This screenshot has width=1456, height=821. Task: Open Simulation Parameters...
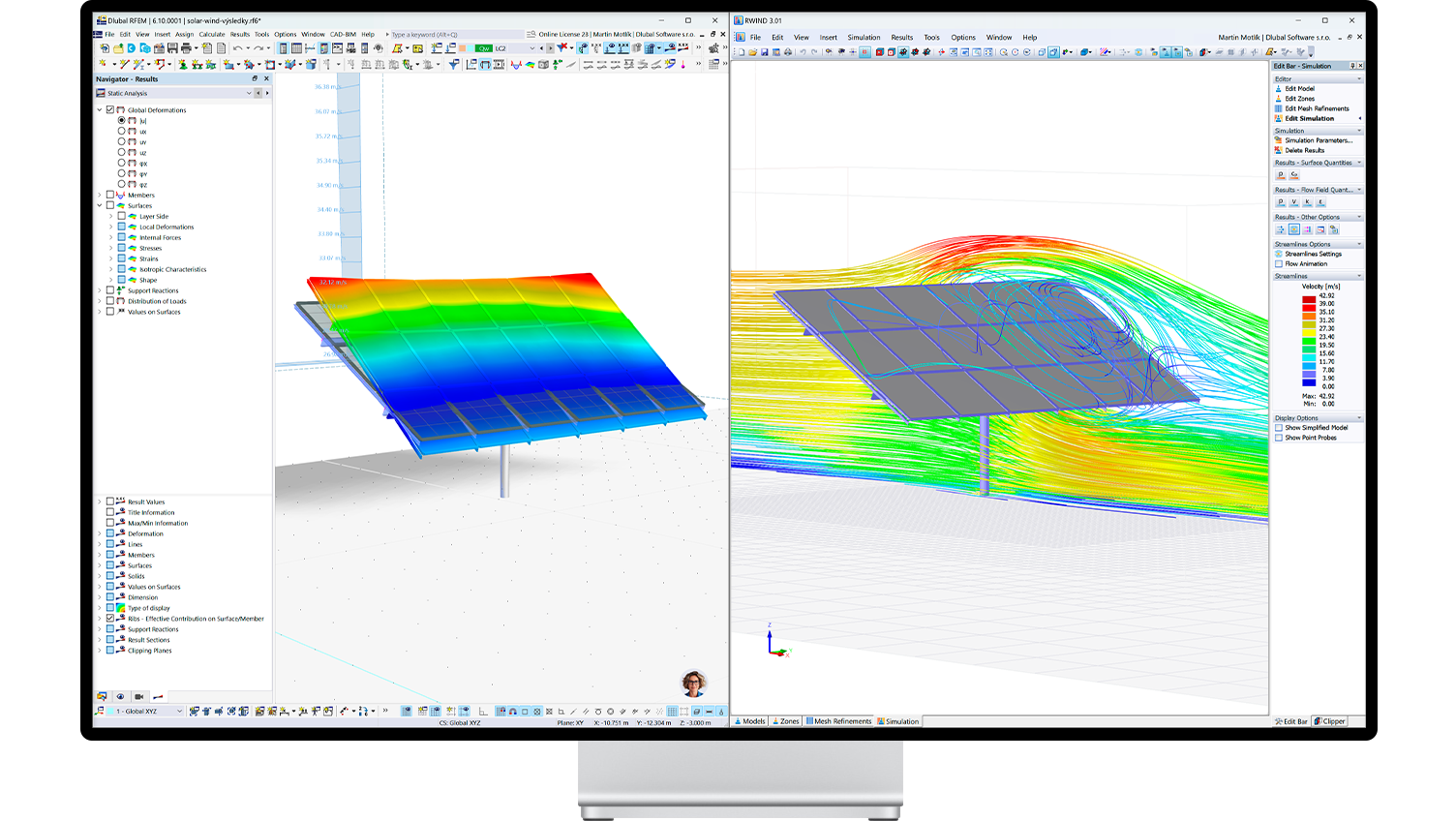coord(1319,140)
